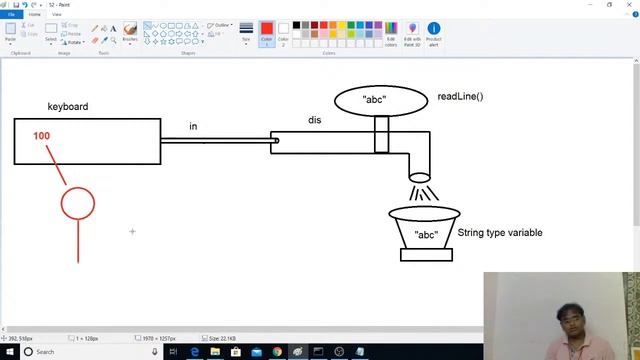
Task: Choose the Rounded rectangular callout shape
Action: coord(179,42)
